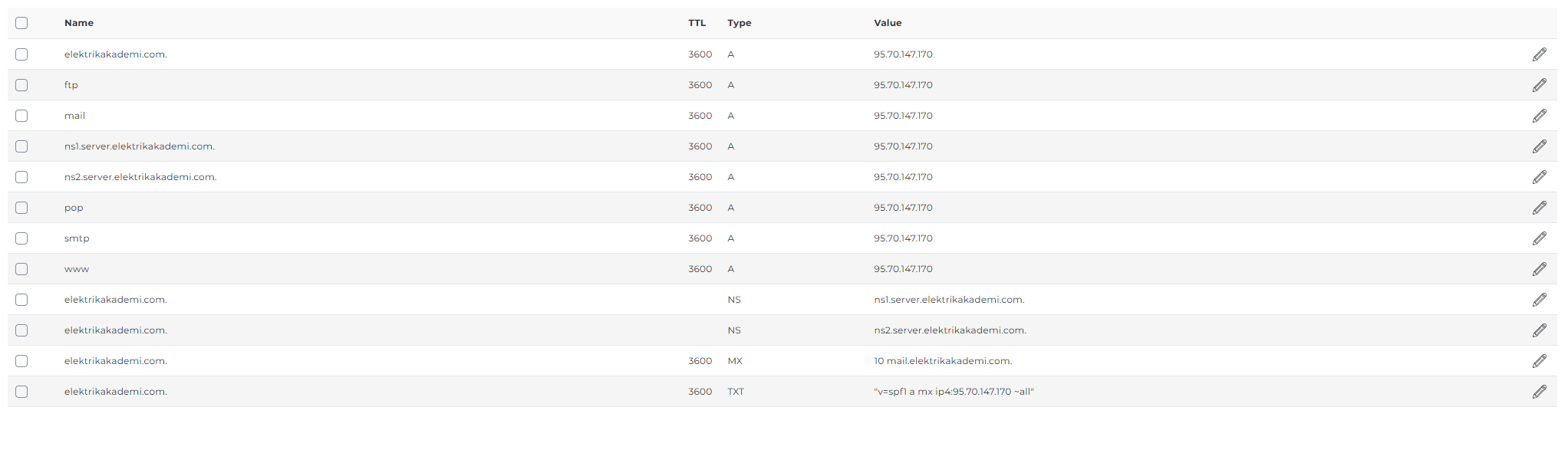This screenshot has height=476, width=1568.
Task: Click the Type column header
Action: (x=740, y=23)
